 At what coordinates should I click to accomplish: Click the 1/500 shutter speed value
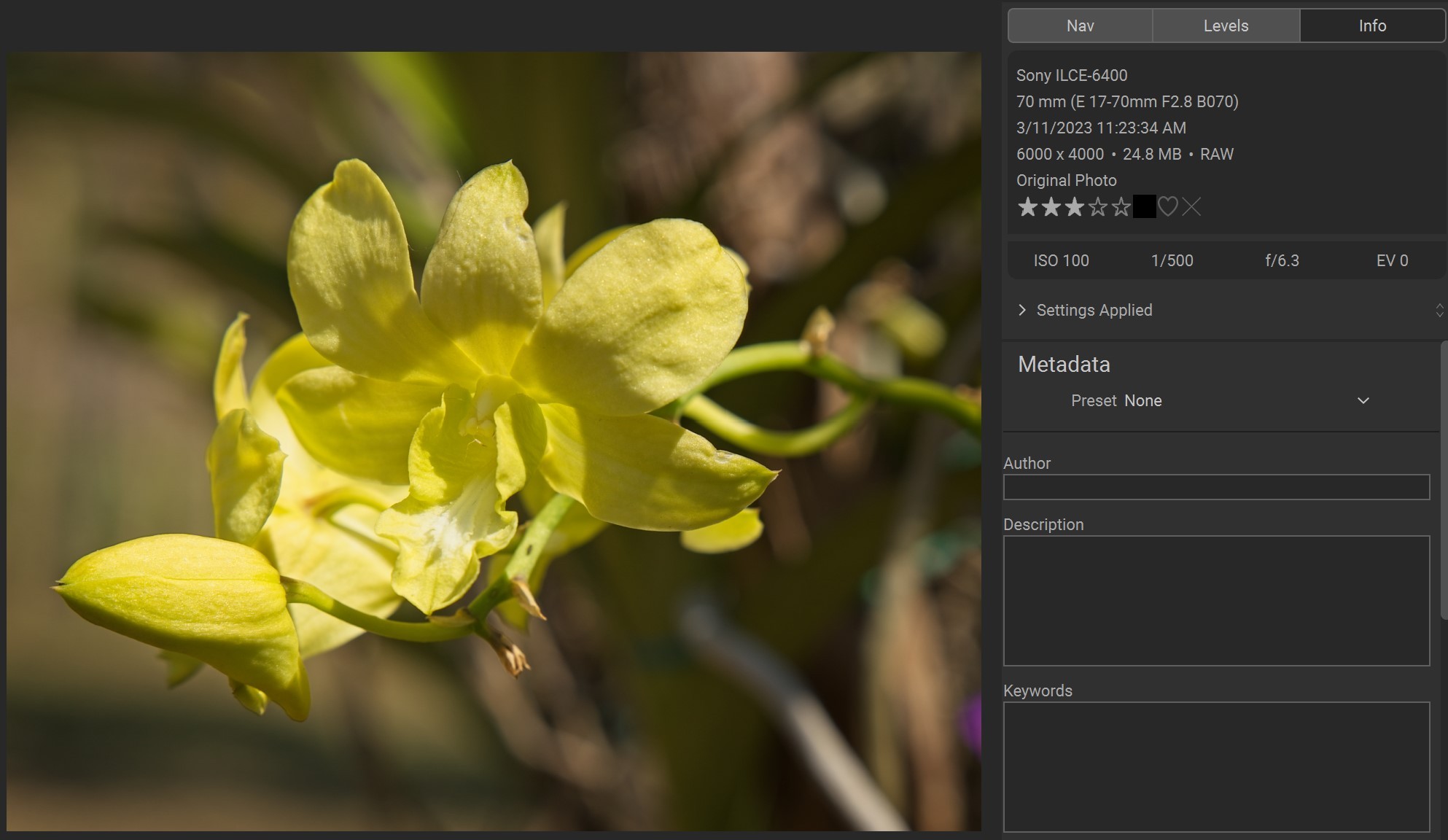[x=1172, y=260]
